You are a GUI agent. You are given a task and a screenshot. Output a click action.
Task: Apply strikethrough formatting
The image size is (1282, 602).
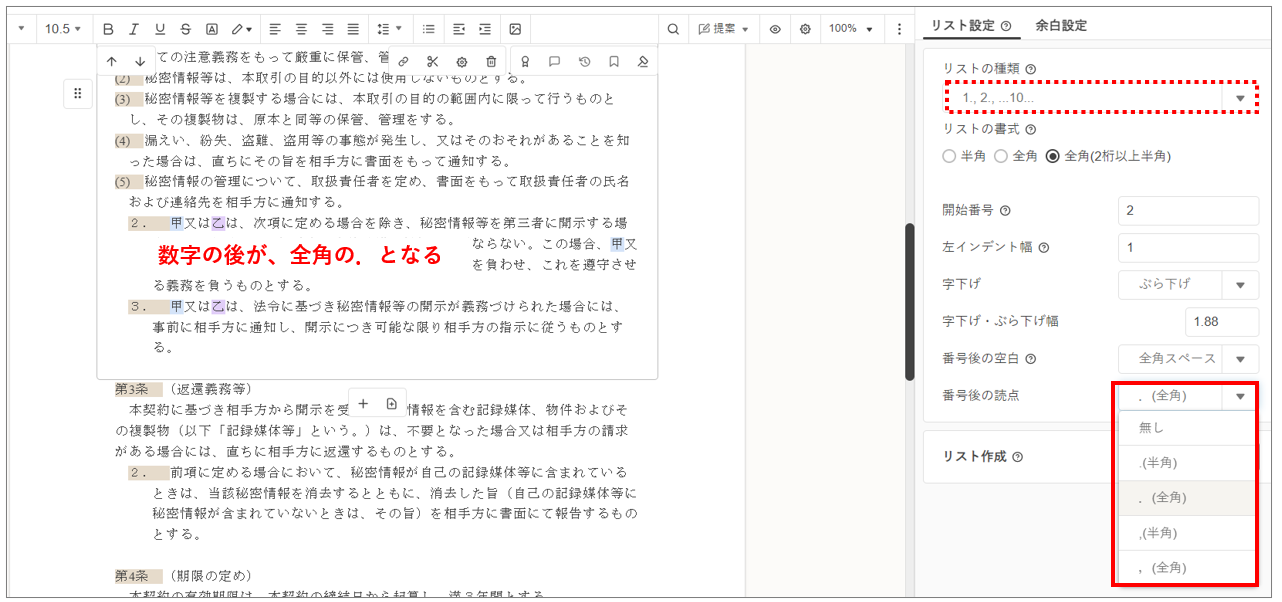click(x=186, y=29)
